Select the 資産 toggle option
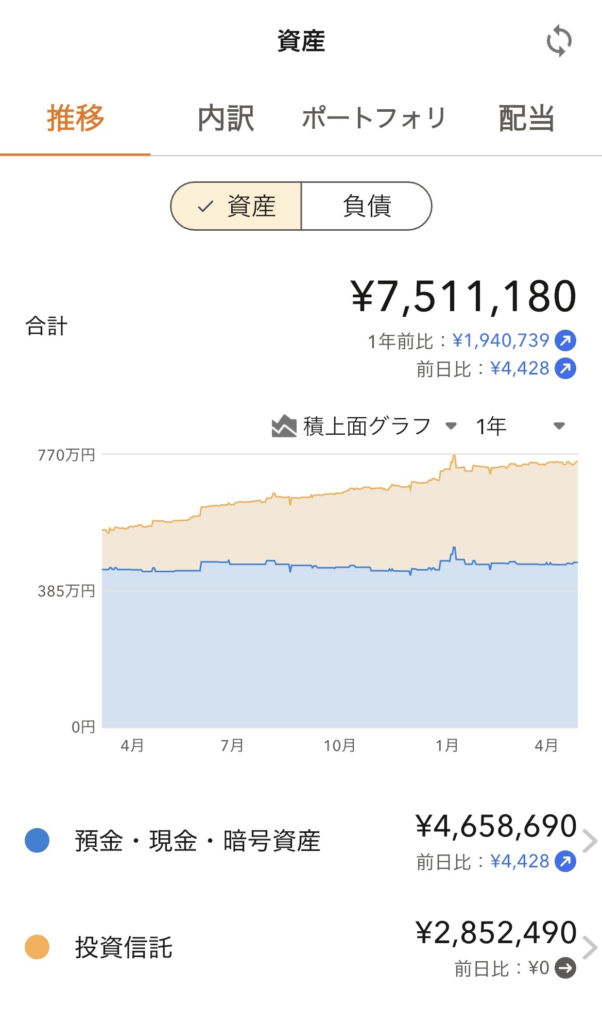 [237, 206]
